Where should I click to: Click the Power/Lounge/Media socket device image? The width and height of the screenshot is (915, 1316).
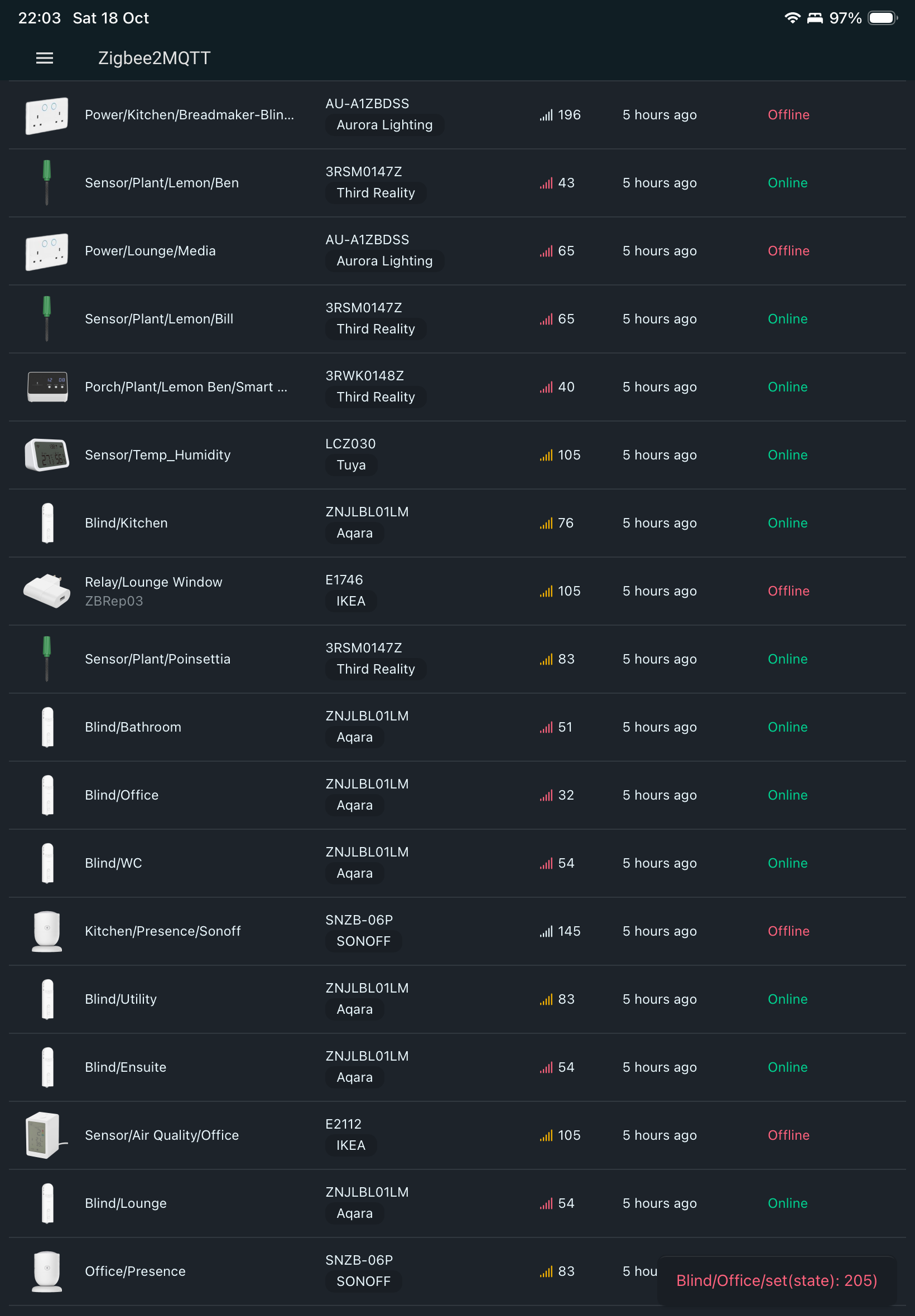pyautogui.click(x=47, y=251)
